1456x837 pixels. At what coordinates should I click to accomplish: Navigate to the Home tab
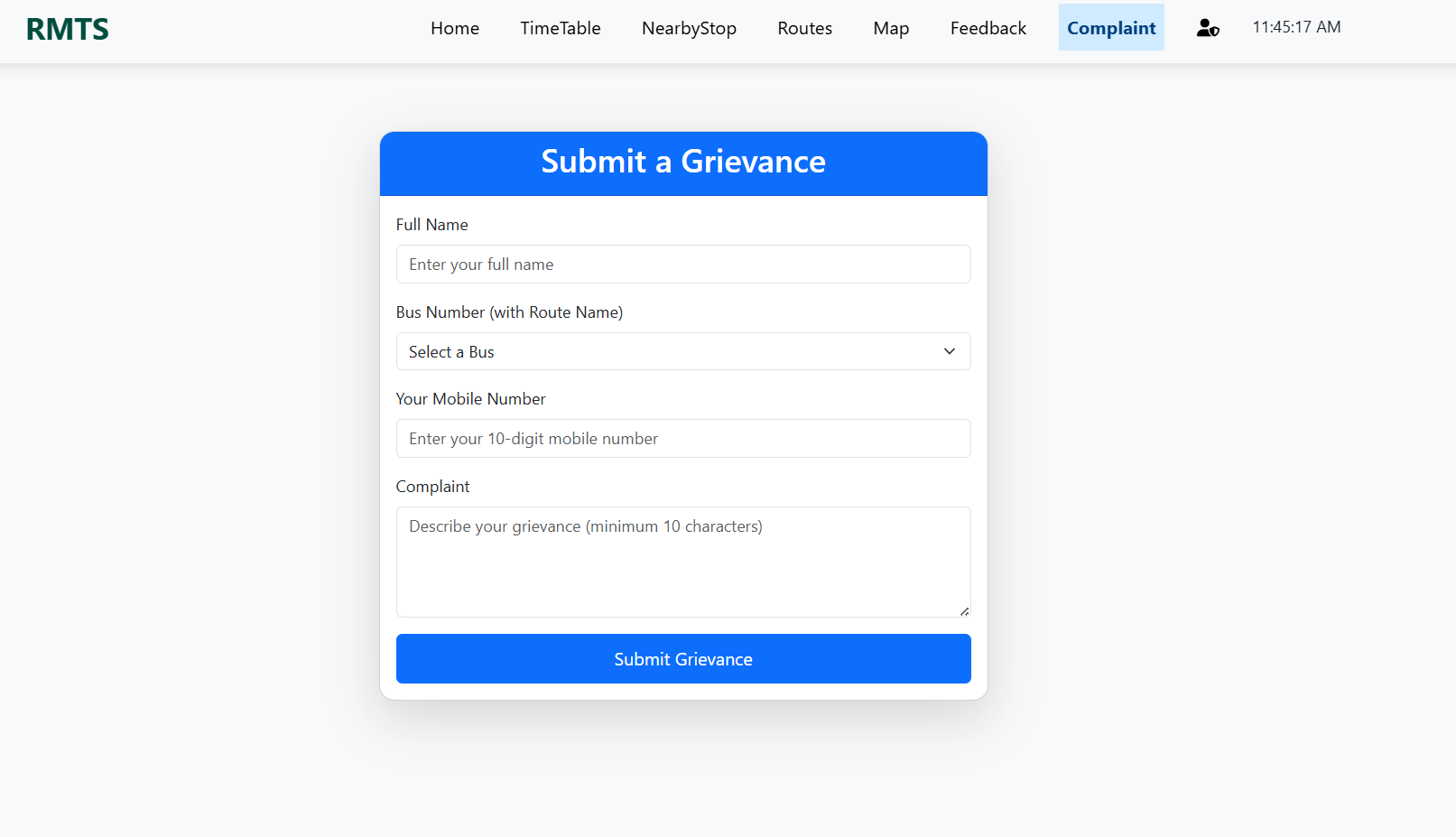coord(455,28)
